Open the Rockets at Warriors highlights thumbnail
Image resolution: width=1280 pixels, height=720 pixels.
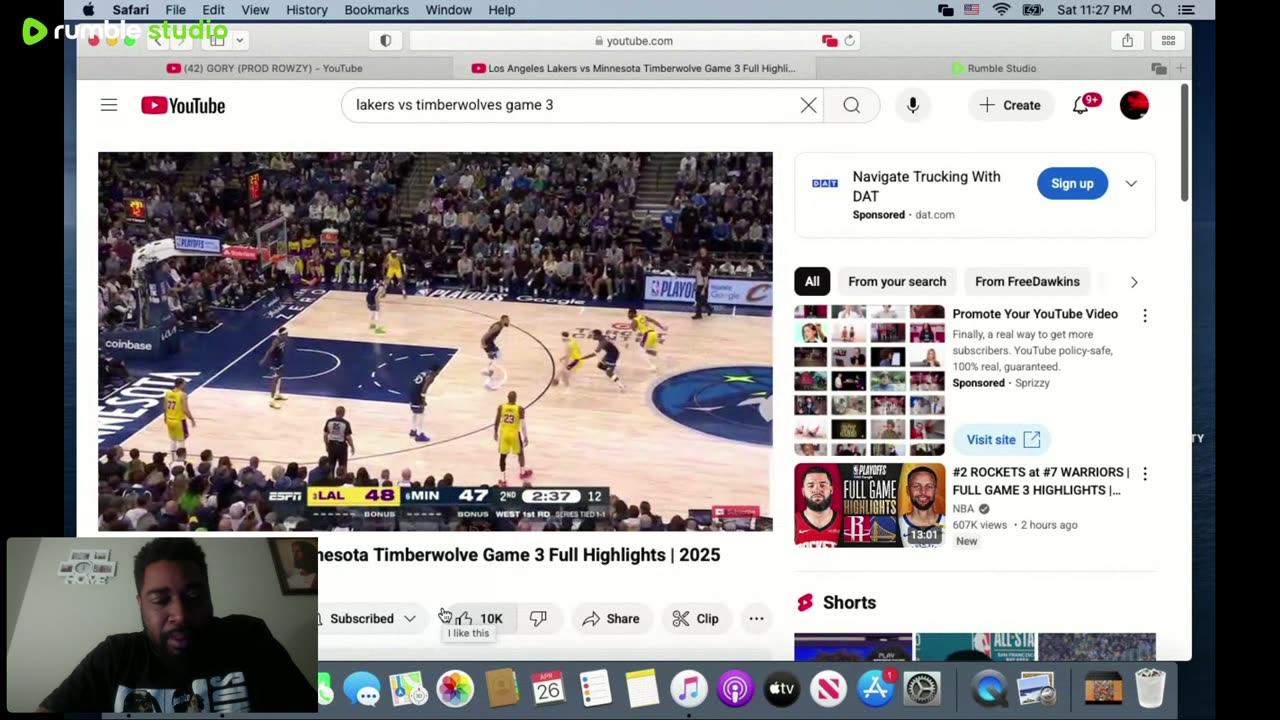(869, 505)
